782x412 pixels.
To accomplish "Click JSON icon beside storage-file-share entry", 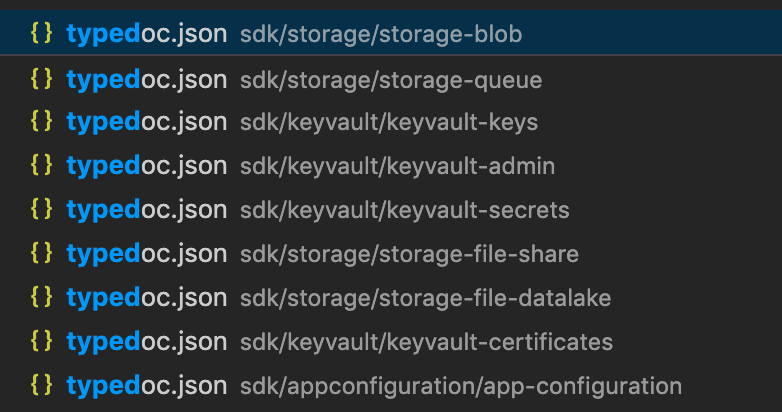I will (x=41, y=253).
